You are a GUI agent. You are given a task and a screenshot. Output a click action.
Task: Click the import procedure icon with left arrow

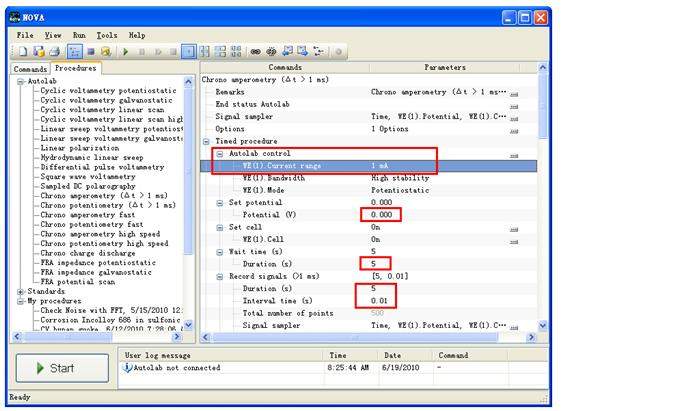[x=287, y=52]
